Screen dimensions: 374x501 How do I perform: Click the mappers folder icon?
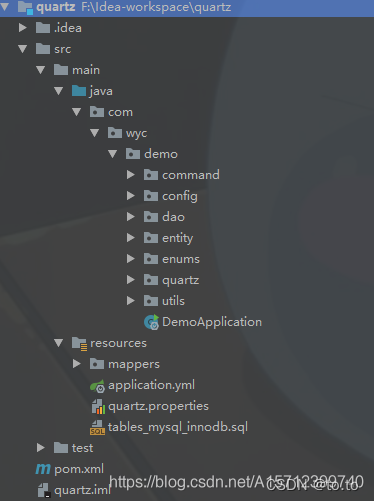[97, 364]
